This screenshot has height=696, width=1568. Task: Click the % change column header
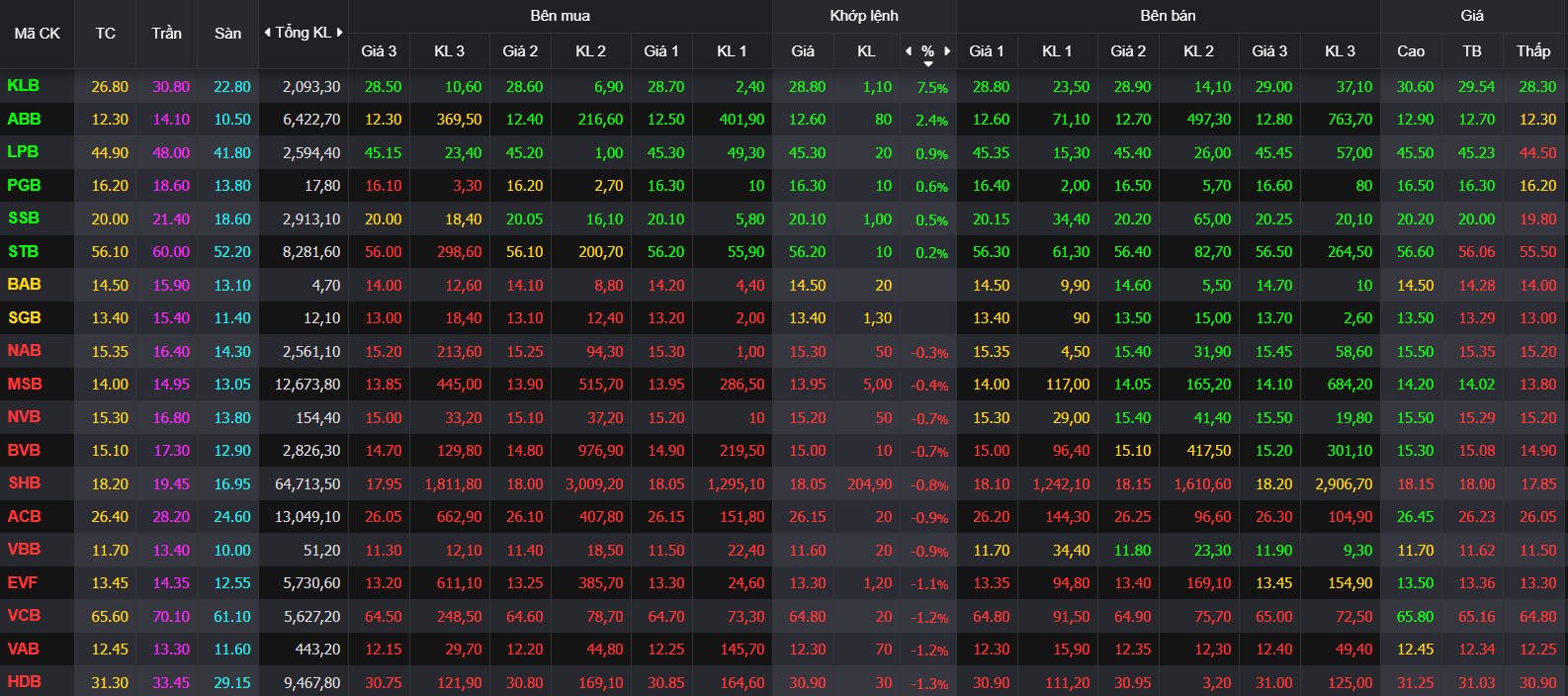(x=927, y=50)
